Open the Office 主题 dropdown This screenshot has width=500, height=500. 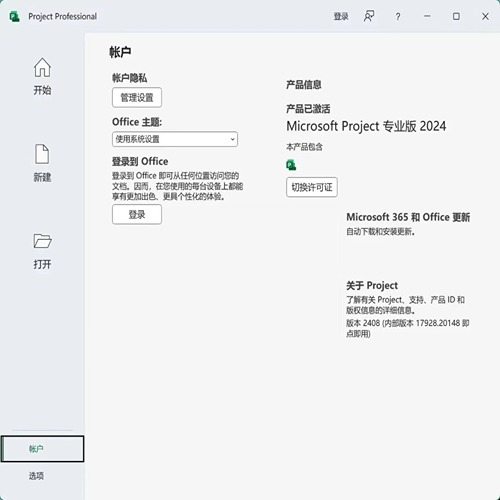point(175,139)
